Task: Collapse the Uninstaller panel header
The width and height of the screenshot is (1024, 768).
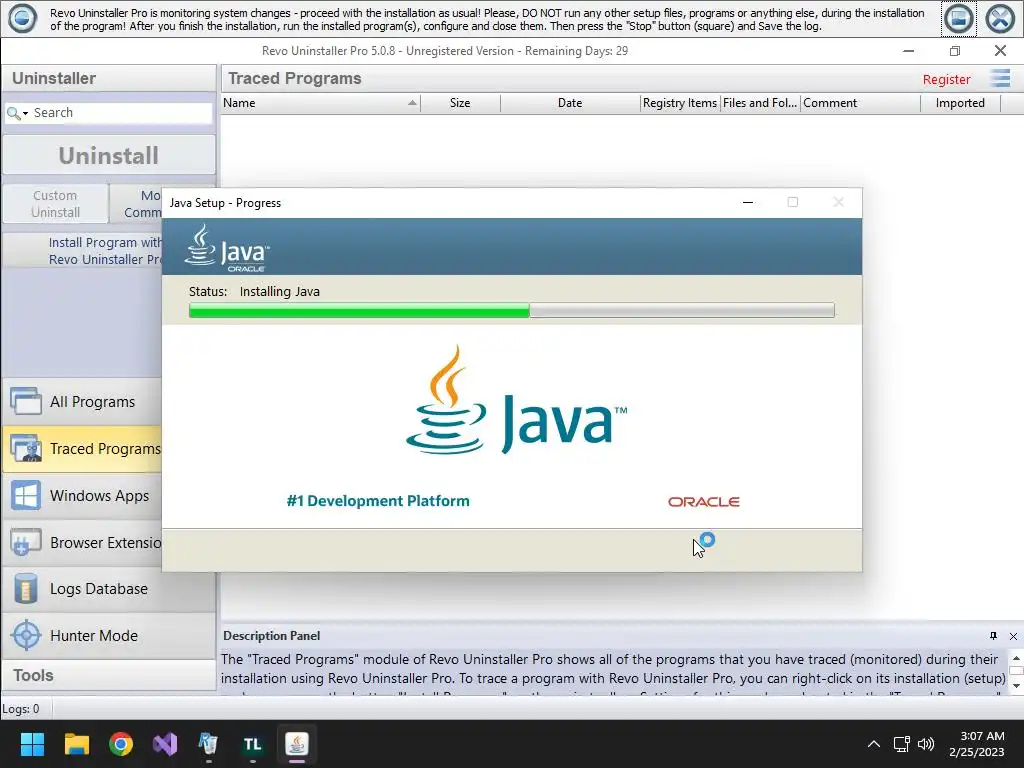Action: [108, 78]
